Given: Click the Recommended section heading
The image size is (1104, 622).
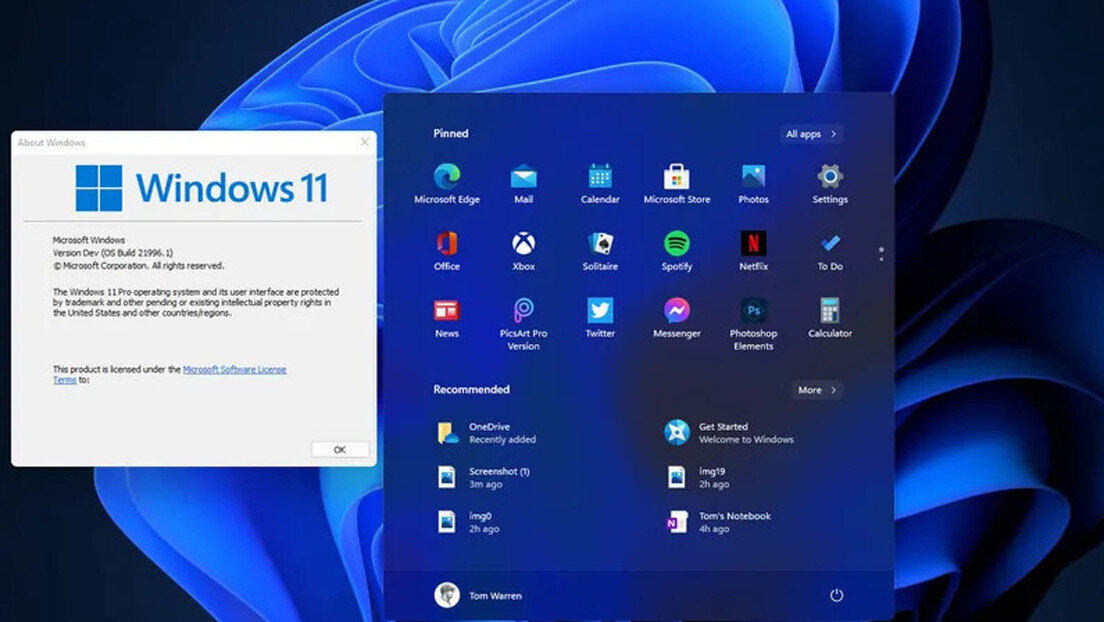Looking at the screenshot, I should (471, 390).
